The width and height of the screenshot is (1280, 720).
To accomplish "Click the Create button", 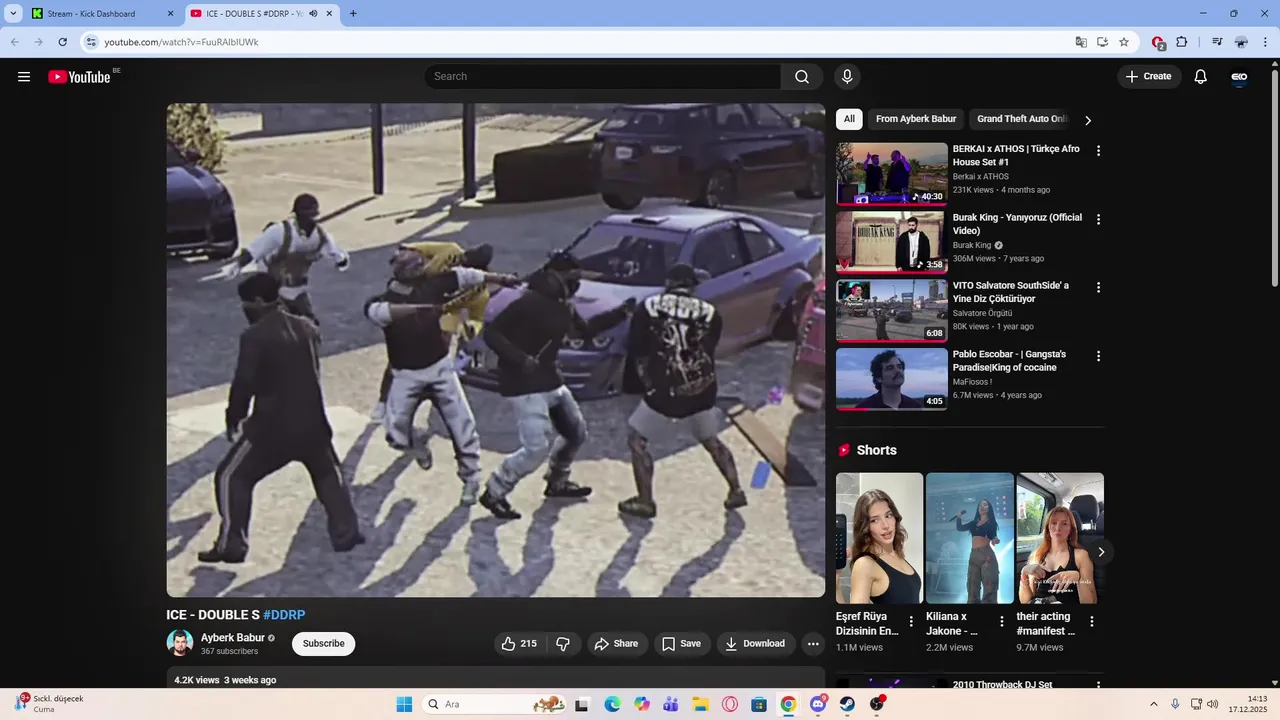I will click(1149, 77).
